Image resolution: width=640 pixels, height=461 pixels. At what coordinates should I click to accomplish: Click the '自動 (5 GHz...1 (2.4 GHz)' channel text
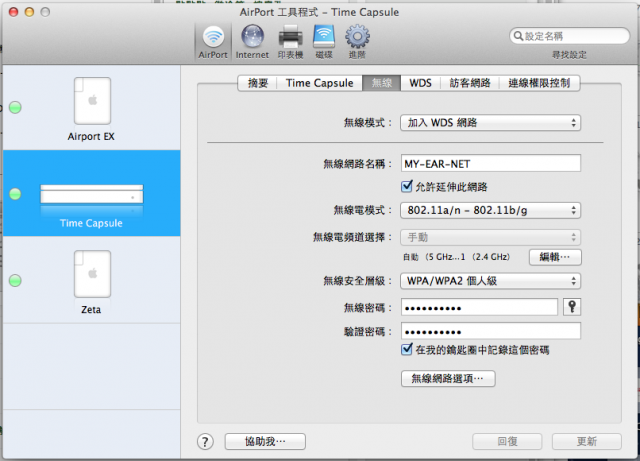click(x=456, y=257)
